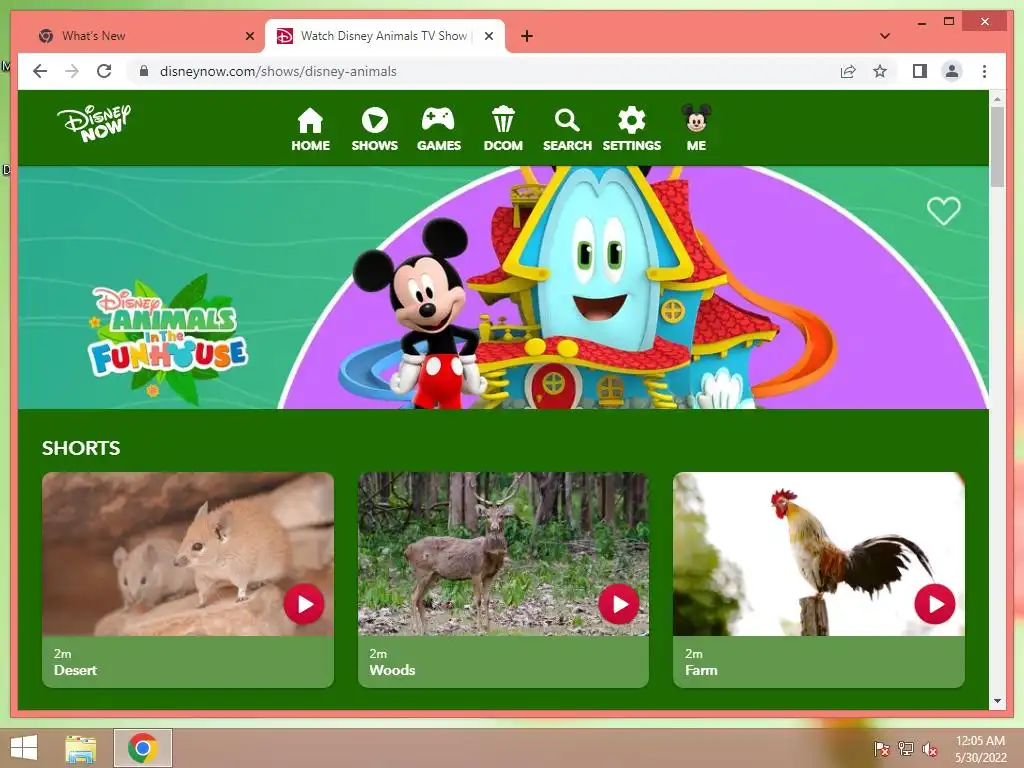
Task: Open the Home section in DisneyNOW
Action: [x=310, y=129]
